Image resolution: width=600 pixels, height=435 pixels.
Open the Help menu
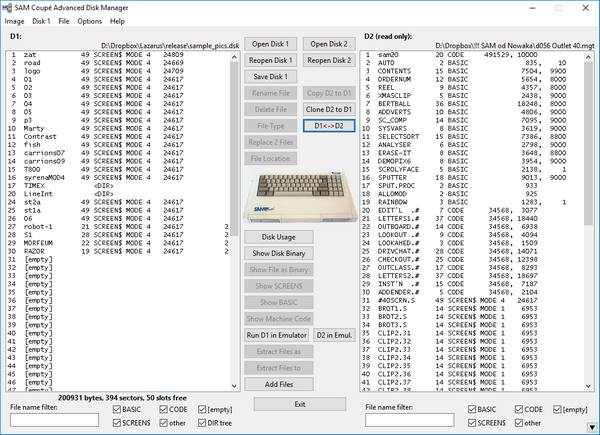tap(117, 21)
